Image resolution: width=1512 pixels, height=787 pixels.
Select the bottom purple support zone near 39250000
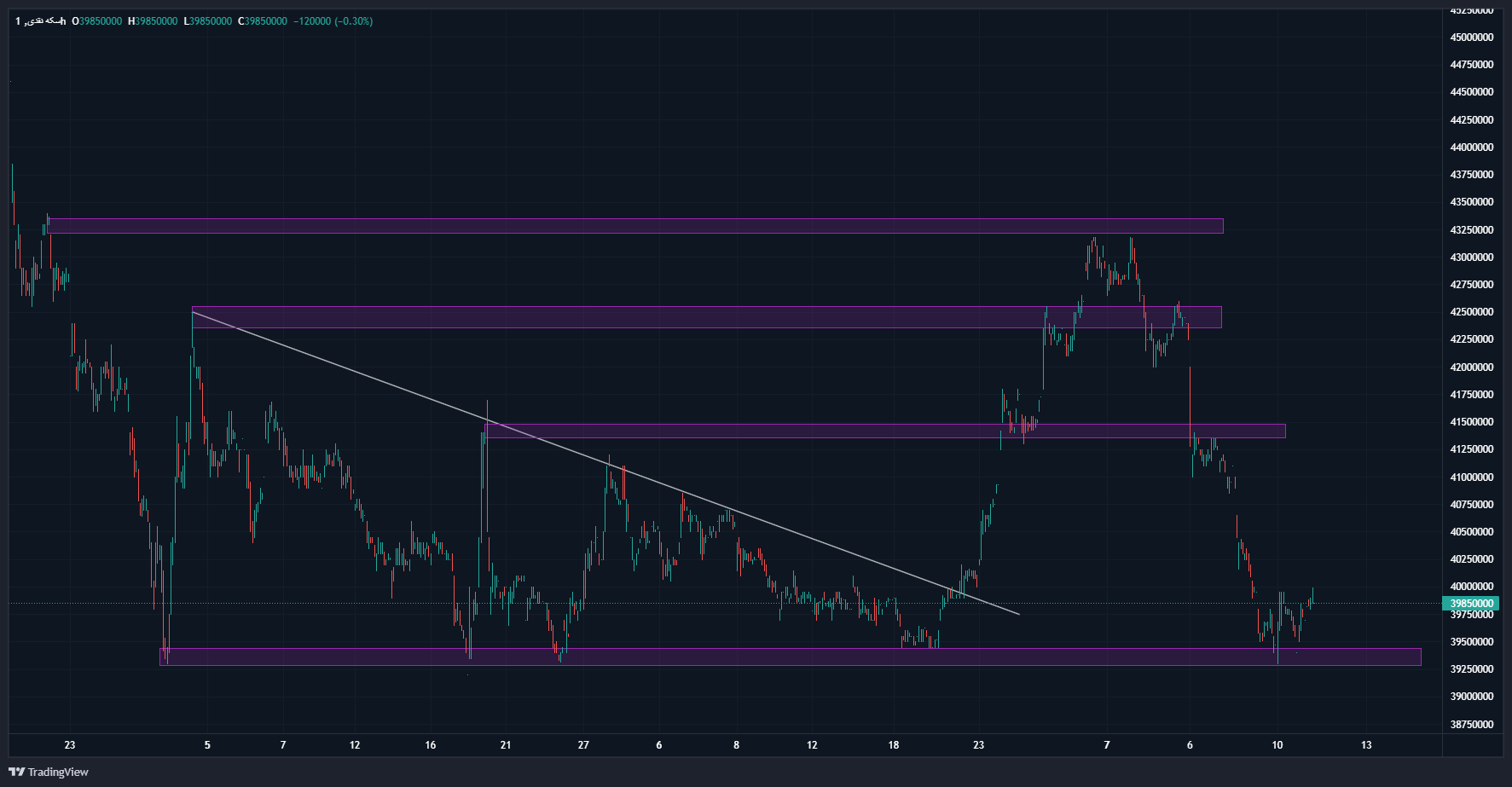point(791,657)
